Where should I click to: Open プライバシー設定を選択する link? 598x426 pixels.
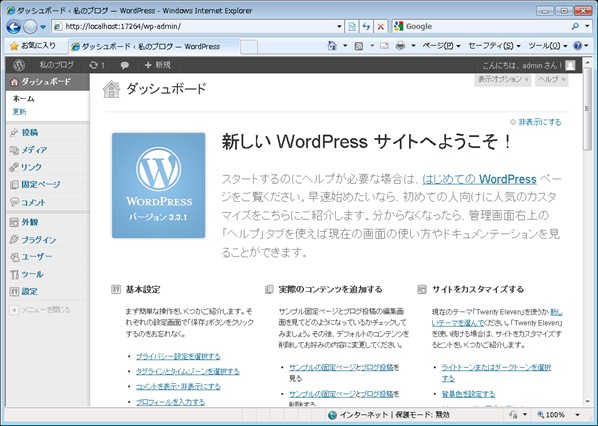coord(178,357)
